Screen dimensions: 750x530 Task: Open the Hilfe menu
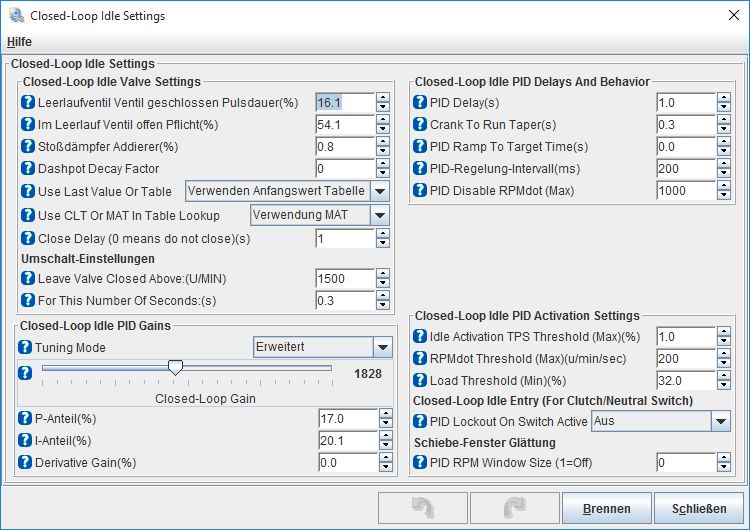coord(19,42)
